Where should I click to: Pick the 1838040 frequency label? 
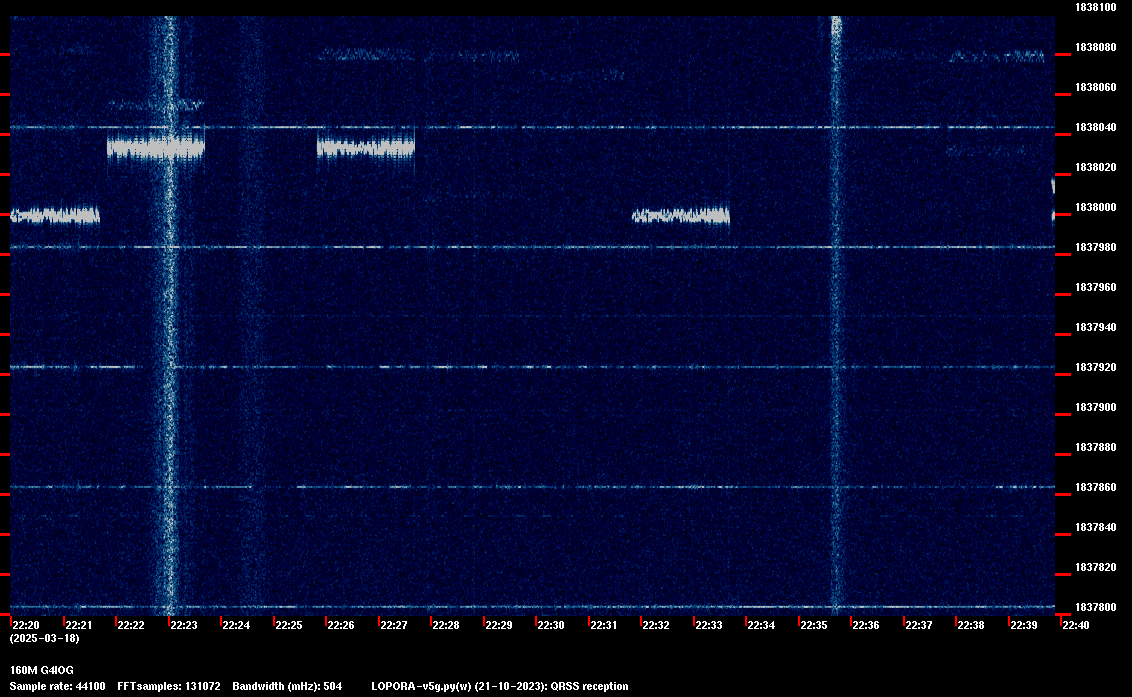1096,127
